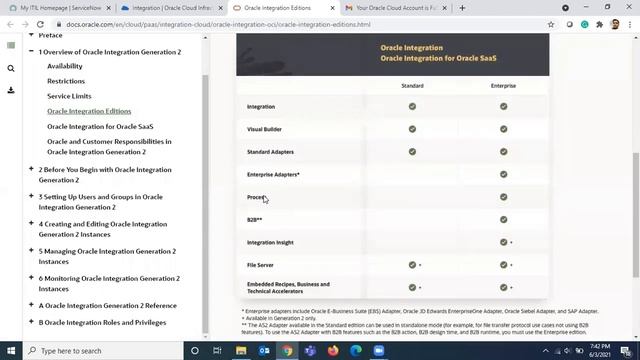Click the main page vertical scrollbar thumb
Viewport: 640px width, 360px height.
pyautogui.click(x=636, y=215)
